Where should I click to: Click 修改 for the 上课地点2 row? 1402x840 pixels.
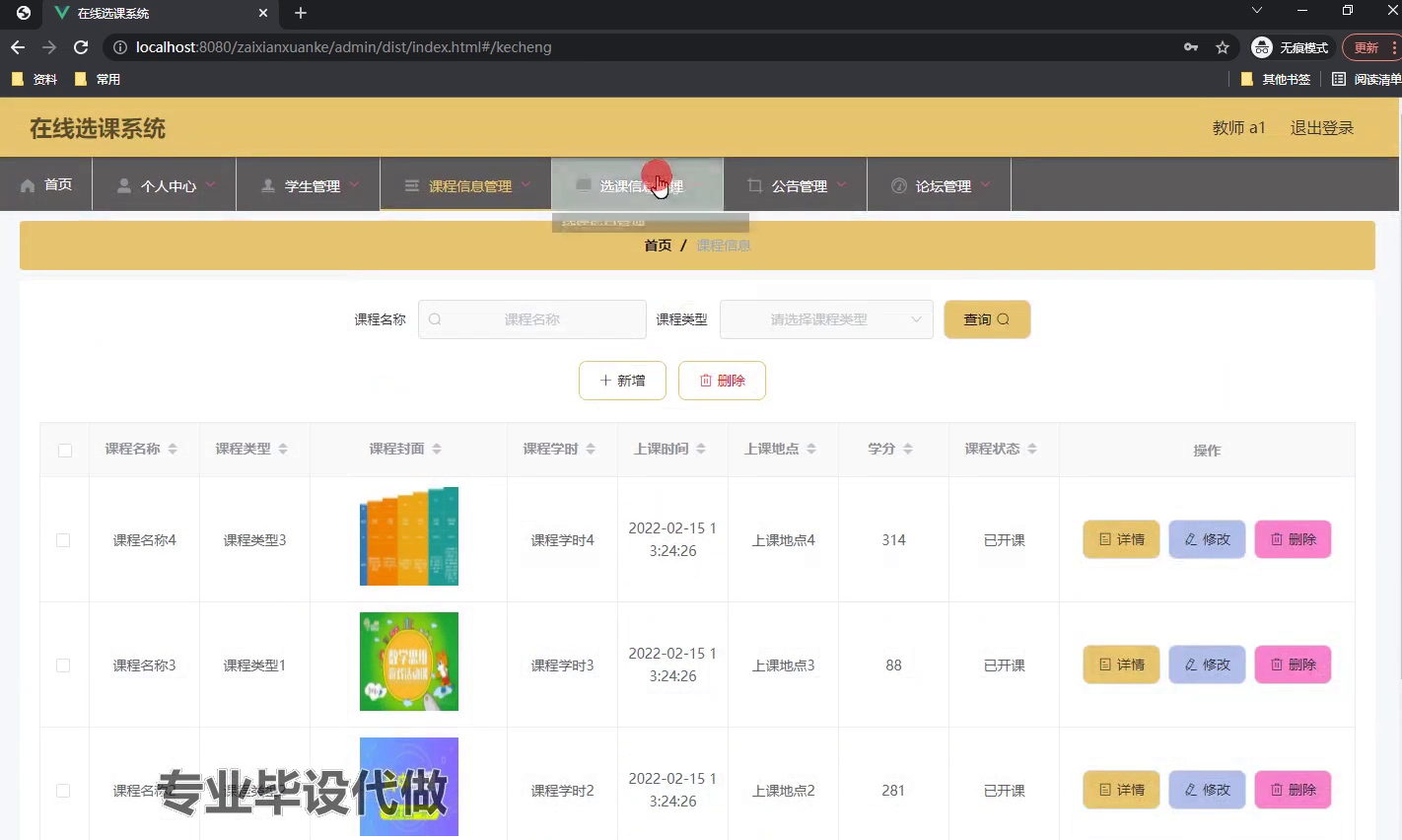pos(1208,790)
